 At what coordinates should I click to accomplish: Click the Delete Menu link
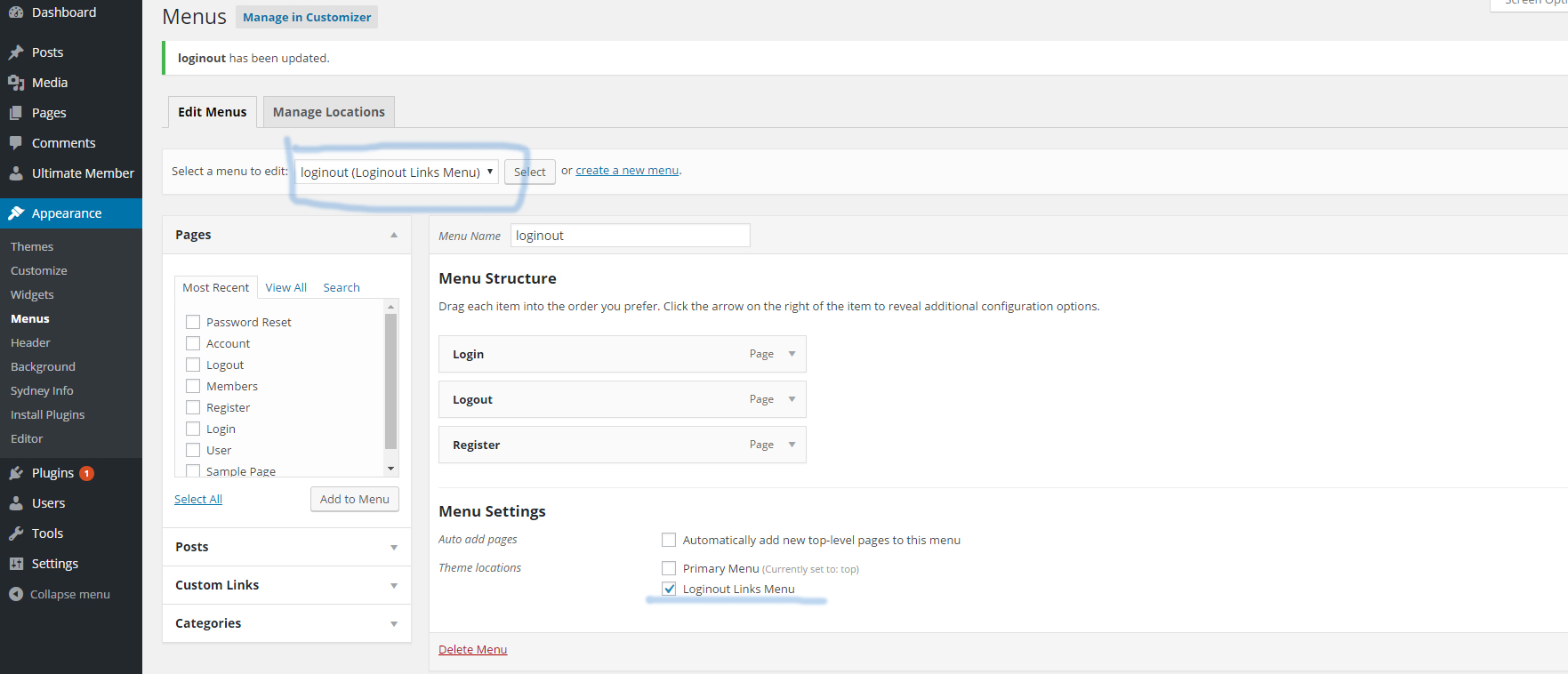pyautogui.click(x=472, y=649)
